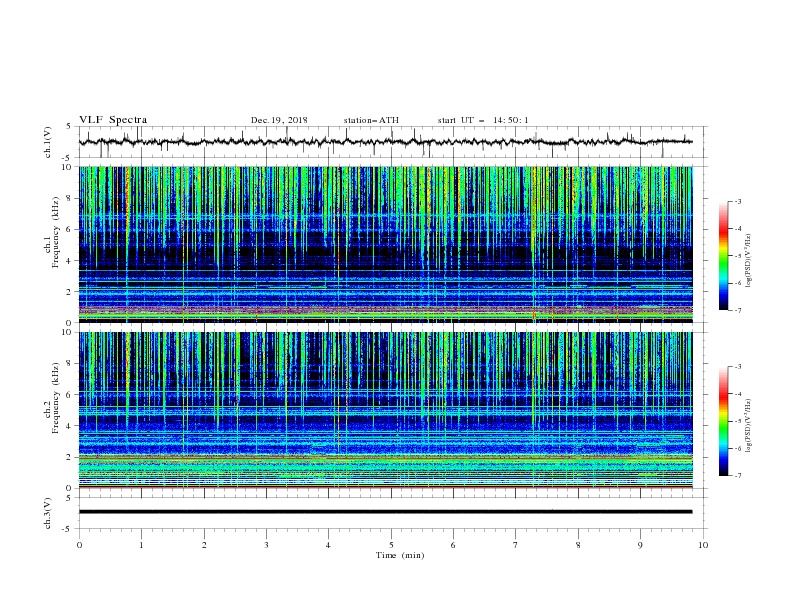Click the "-7" tick on ch.1 color bar

coord(737,310)
